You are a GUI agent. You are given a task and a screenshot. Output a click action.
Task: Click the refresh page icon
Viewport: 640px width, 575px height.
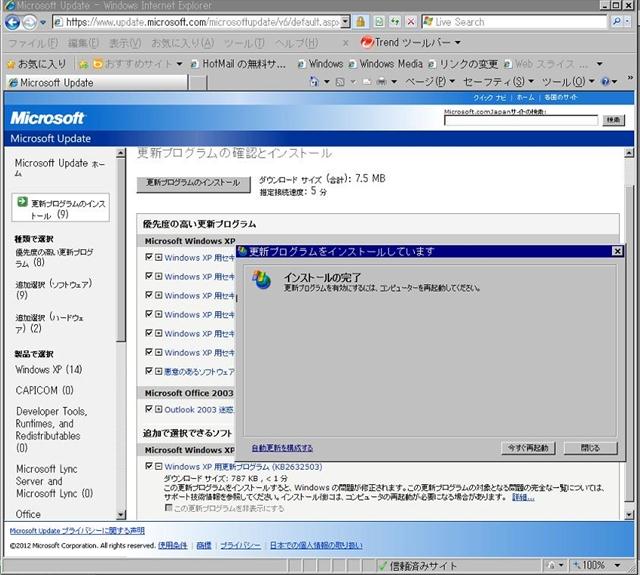[395, 22]
